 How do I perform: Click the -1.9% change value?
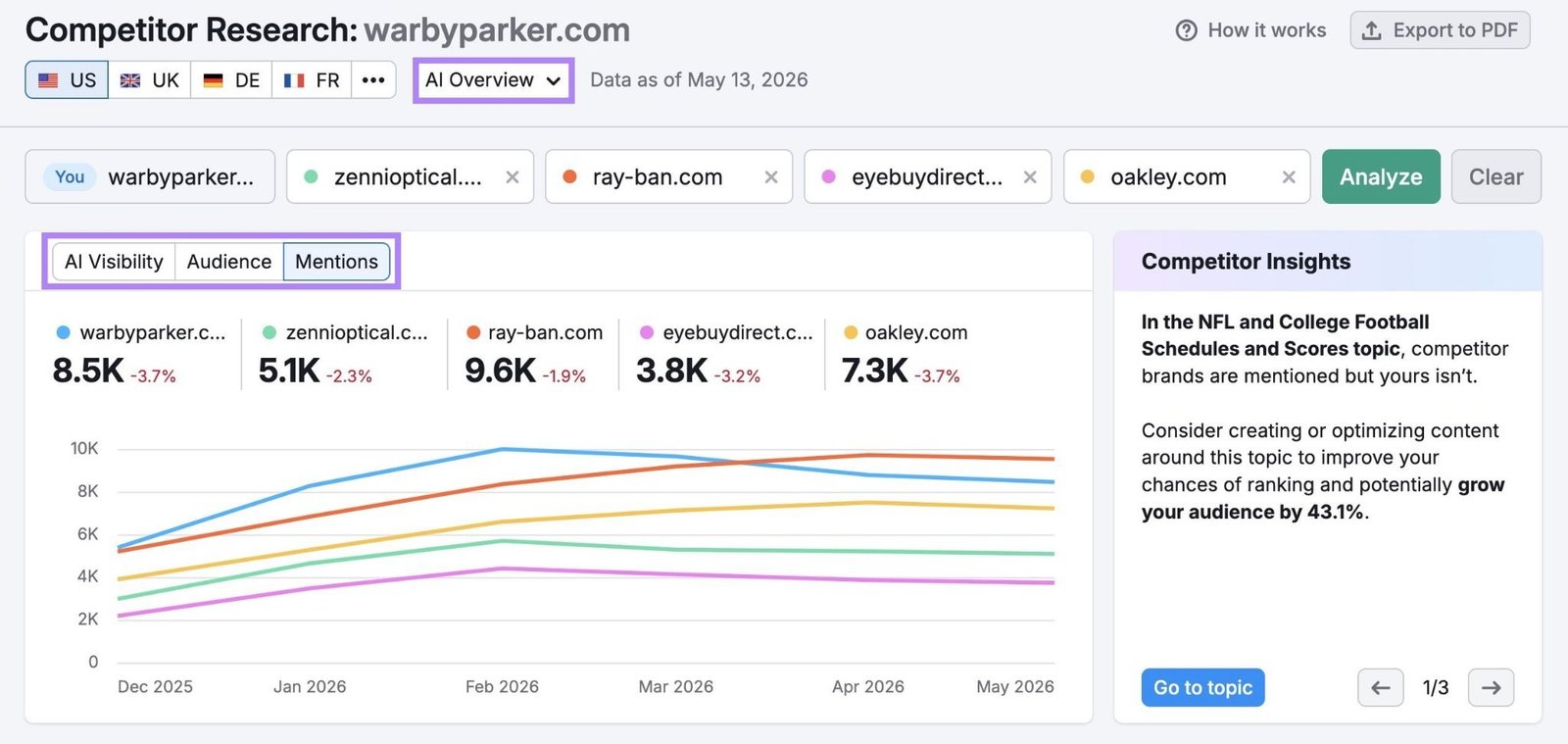click(563, 376)
